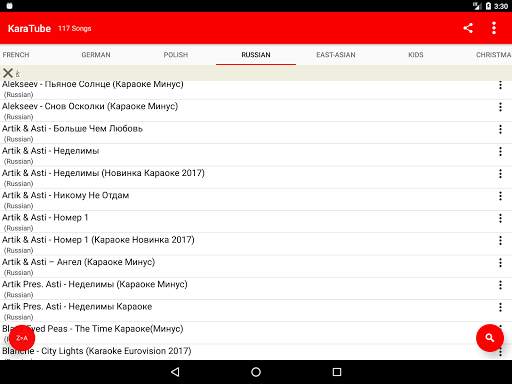This screenshot has height=384, width=512.
Task: Select song Artik & Asti - Больше Чем Любовь
Action: pos(256,133)
